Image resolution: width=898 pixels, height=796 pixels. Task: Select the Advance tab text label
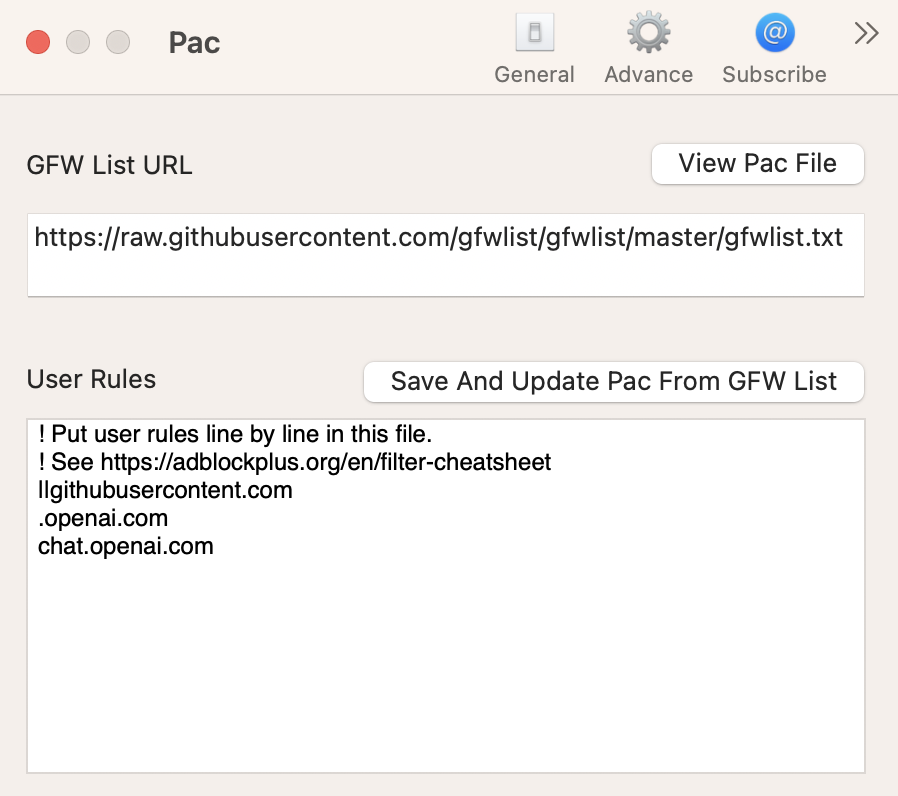point(648,75)
